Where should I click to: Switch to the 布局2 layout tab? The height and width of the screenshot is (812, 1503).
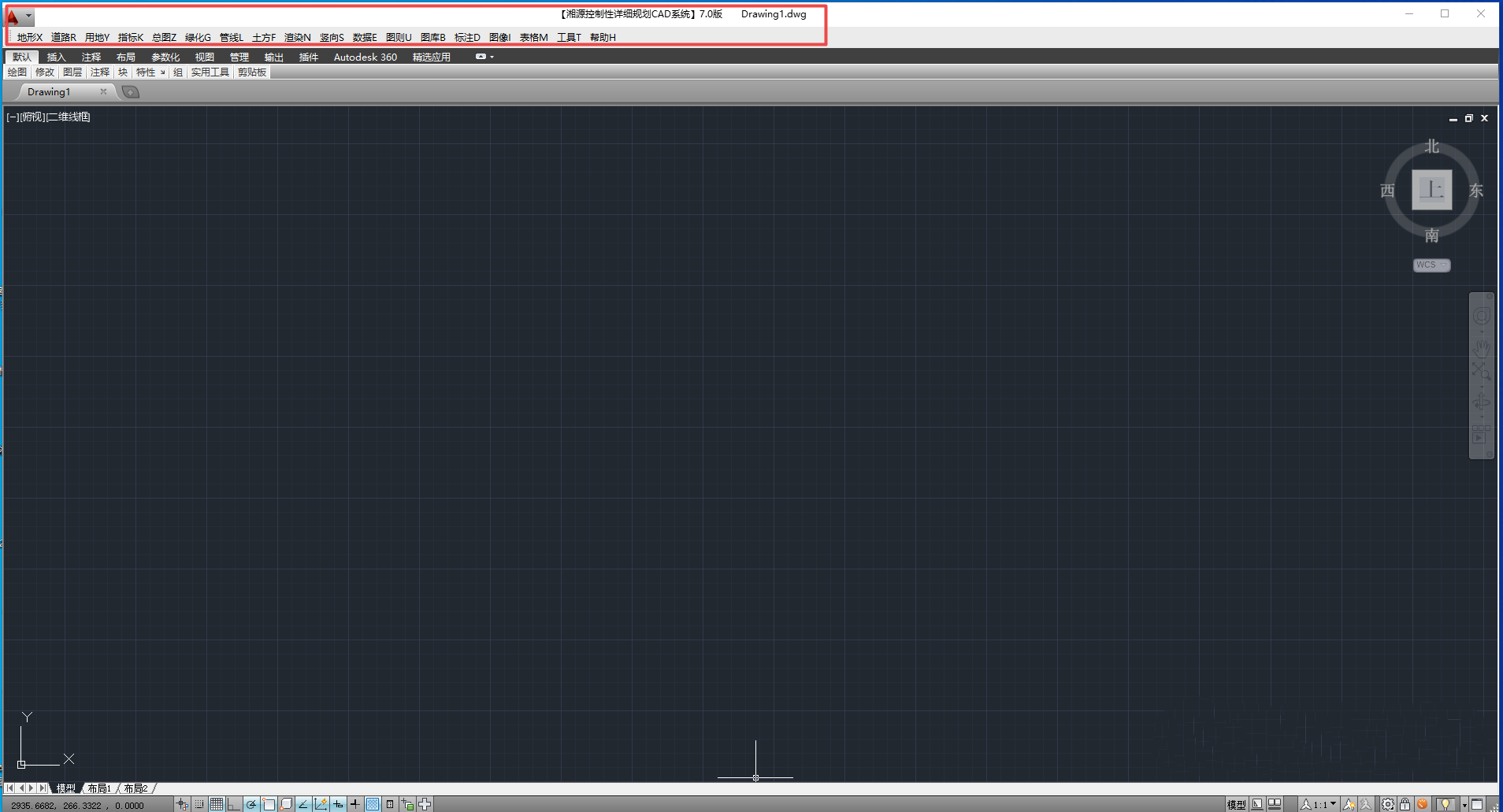coord(135,788)
